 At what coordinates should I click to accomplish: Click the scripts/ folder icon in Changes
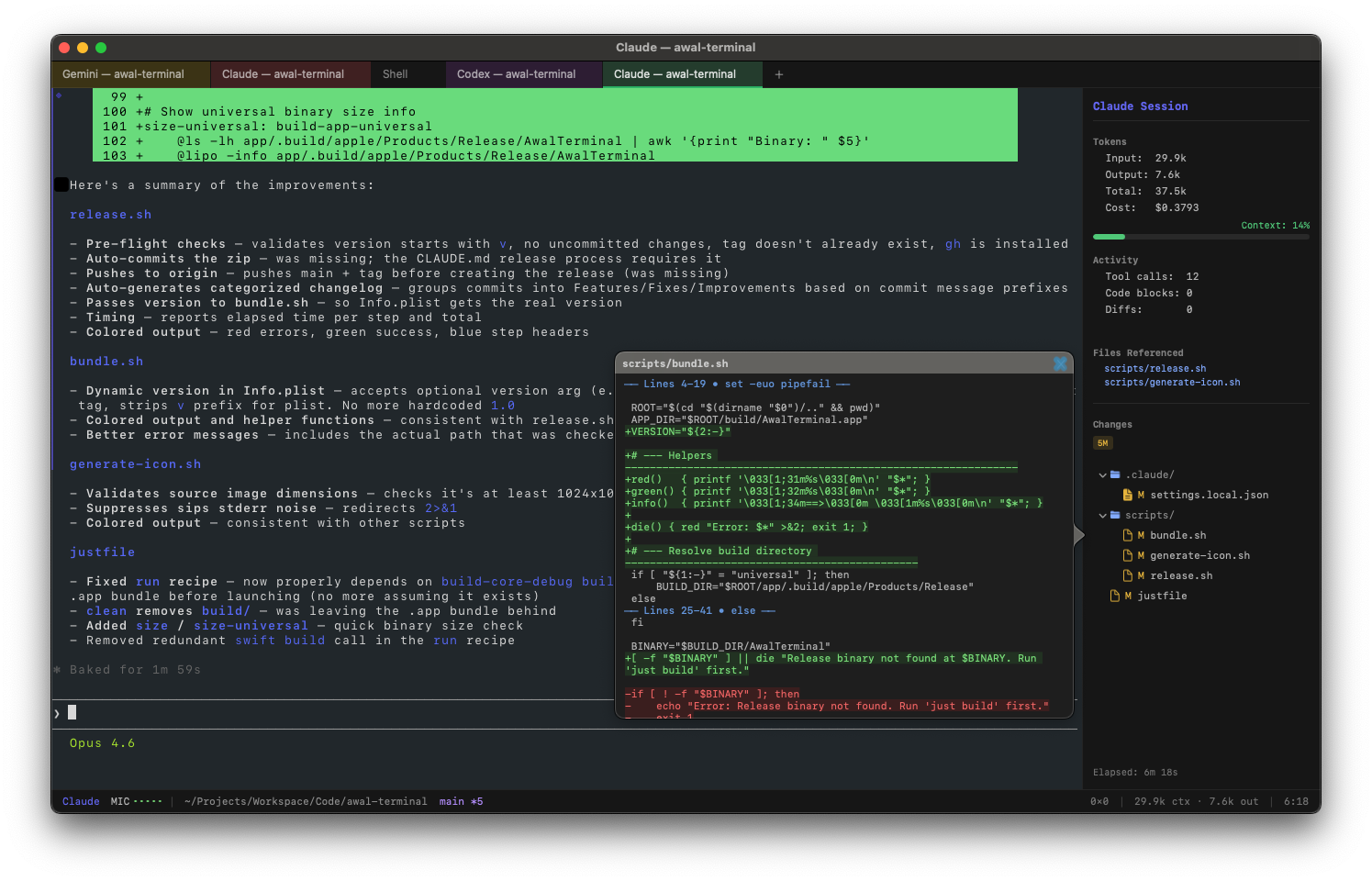(1115, 515)
